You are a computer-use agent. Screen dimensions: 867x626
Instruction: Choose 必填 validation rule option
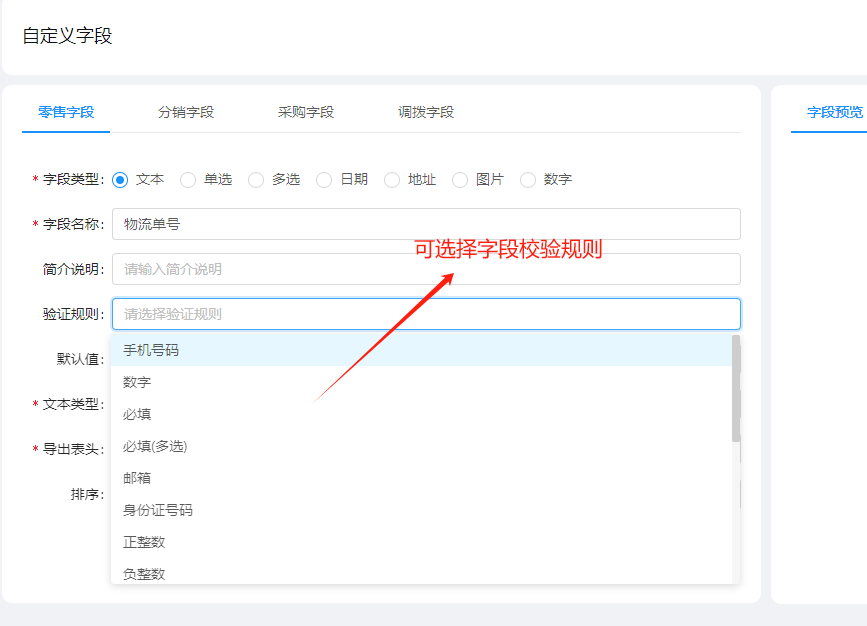421,414
